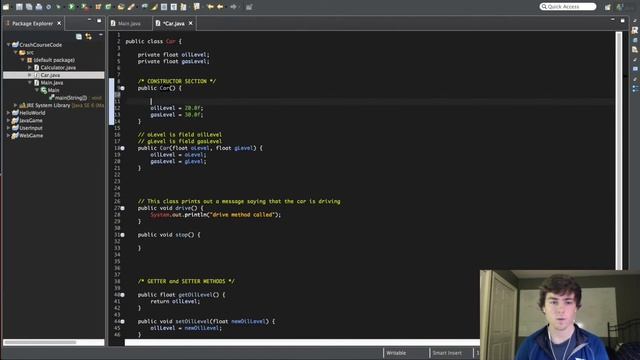
Task: Fold the Car(float, float) constructor
Action: pyautogui.click(x=122, y=148)
